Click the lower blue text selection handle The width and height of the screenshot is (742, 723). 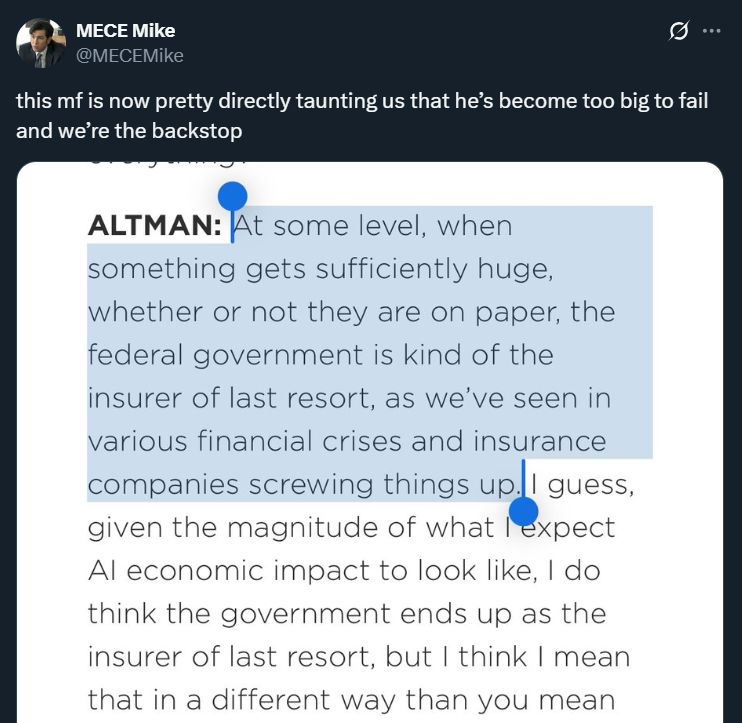(523, 512)
